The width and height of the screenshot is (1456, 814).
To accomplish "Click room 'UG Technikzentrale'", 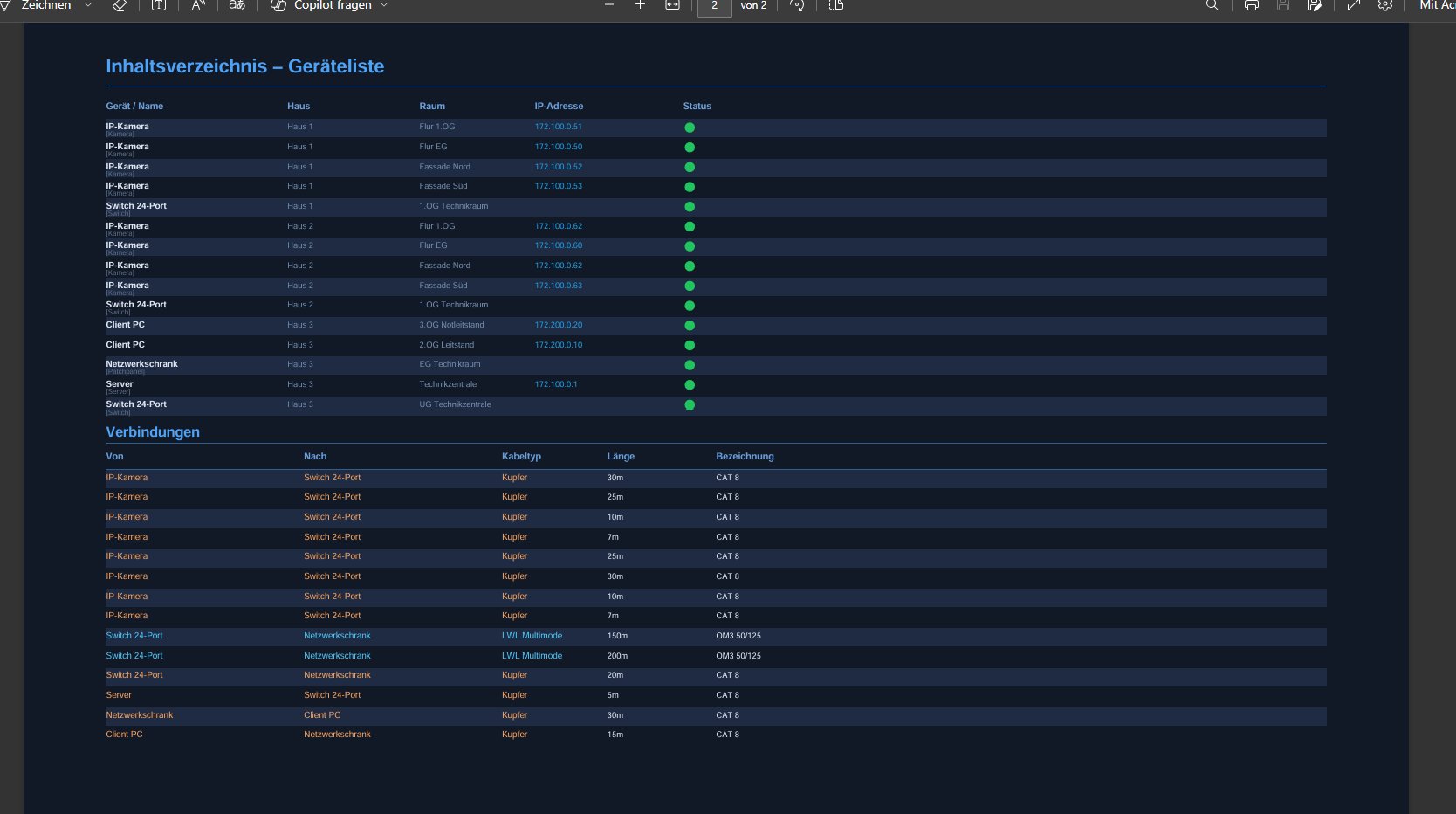I will click(455, 404).
